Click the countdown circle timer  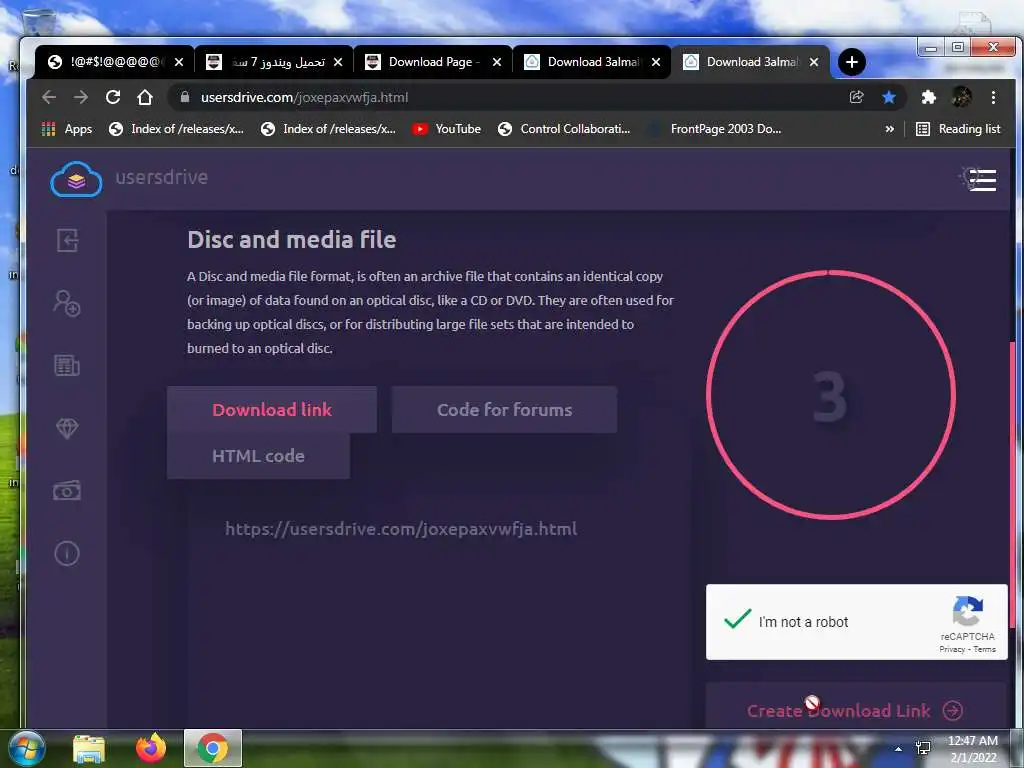tap(831, 394)
